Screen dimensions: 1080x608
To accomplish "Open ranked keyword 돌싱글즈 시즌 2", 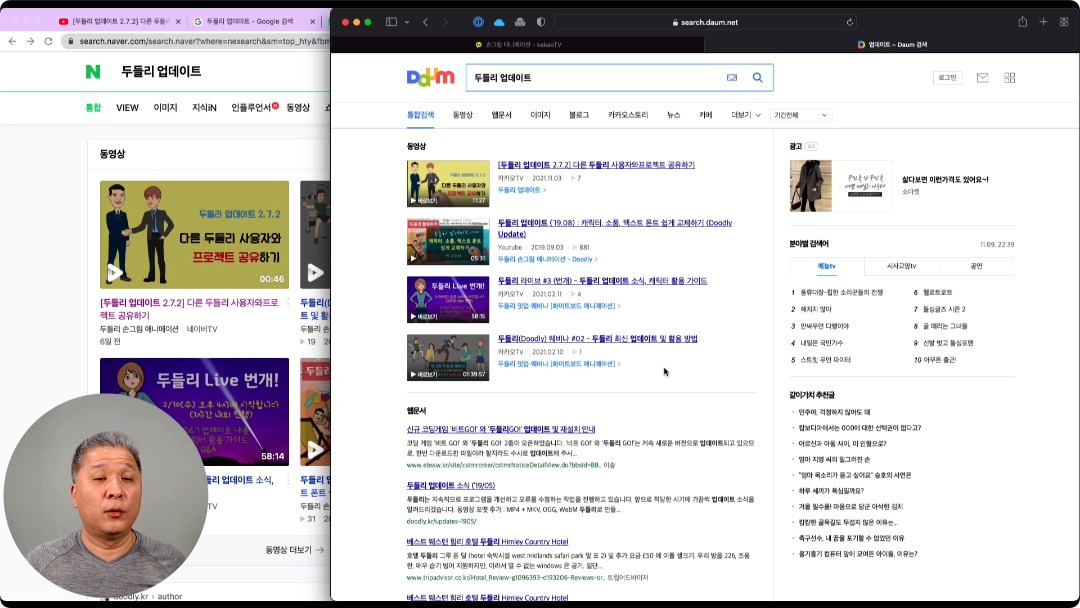I will [x=944, y=309].
